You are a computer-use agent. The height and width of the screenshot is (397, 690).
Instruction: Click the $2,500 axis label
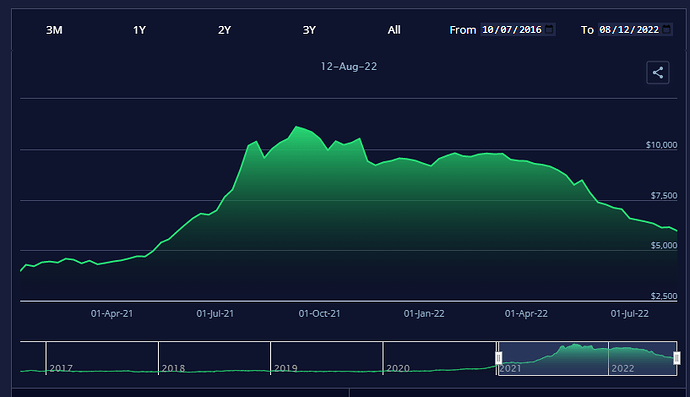664,296
